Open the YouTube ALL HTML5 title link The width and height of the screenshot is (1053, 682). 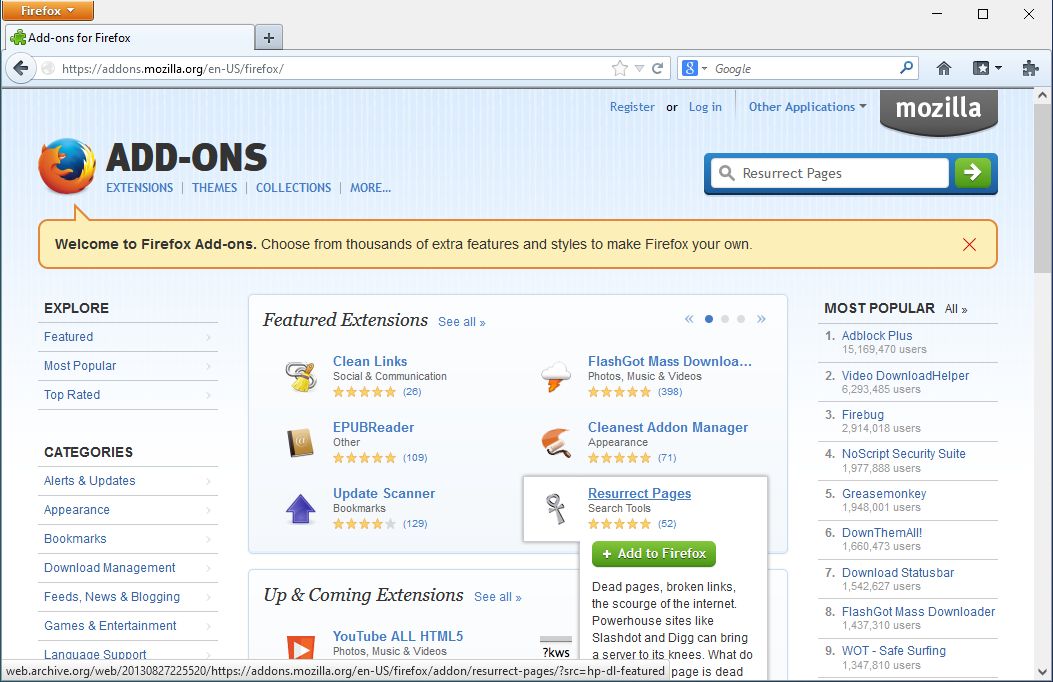[x=398, y=636]
